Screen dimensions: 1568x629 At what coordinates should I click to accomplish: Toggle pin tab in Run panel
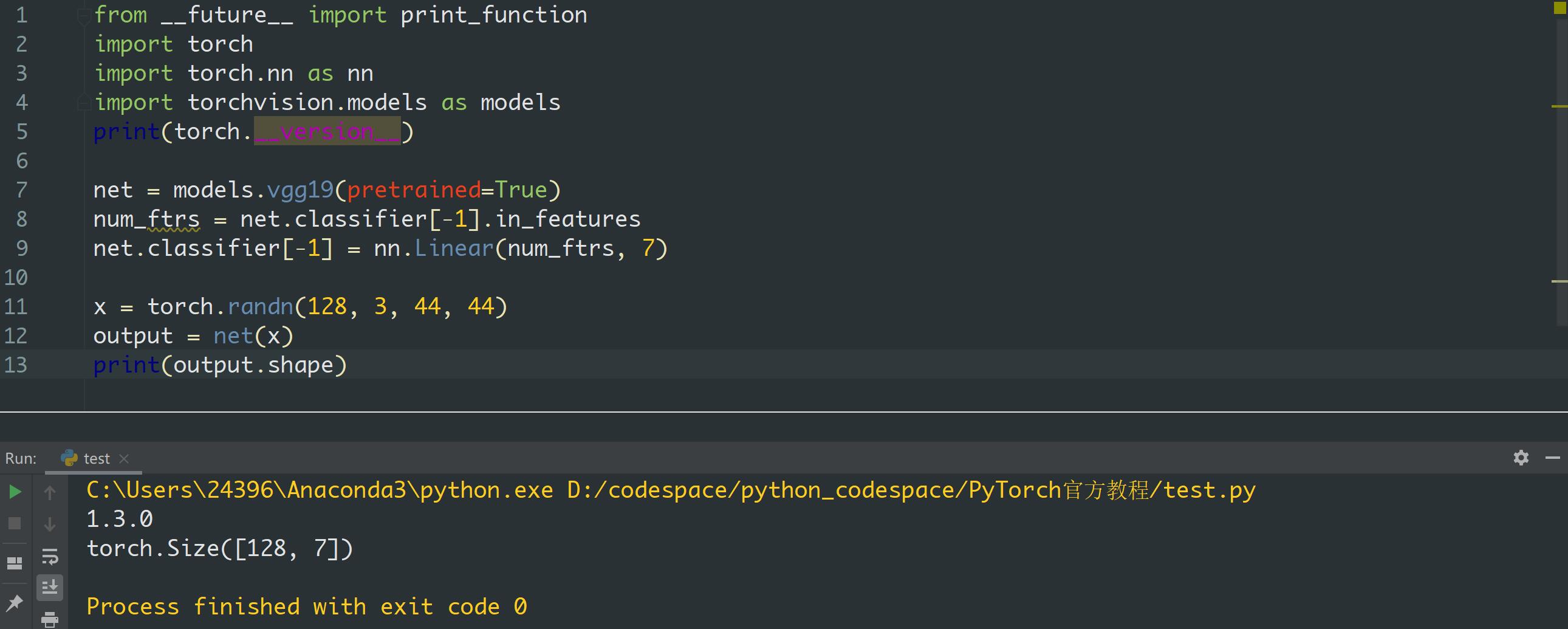pyautogui.click(x=15, y=603)
